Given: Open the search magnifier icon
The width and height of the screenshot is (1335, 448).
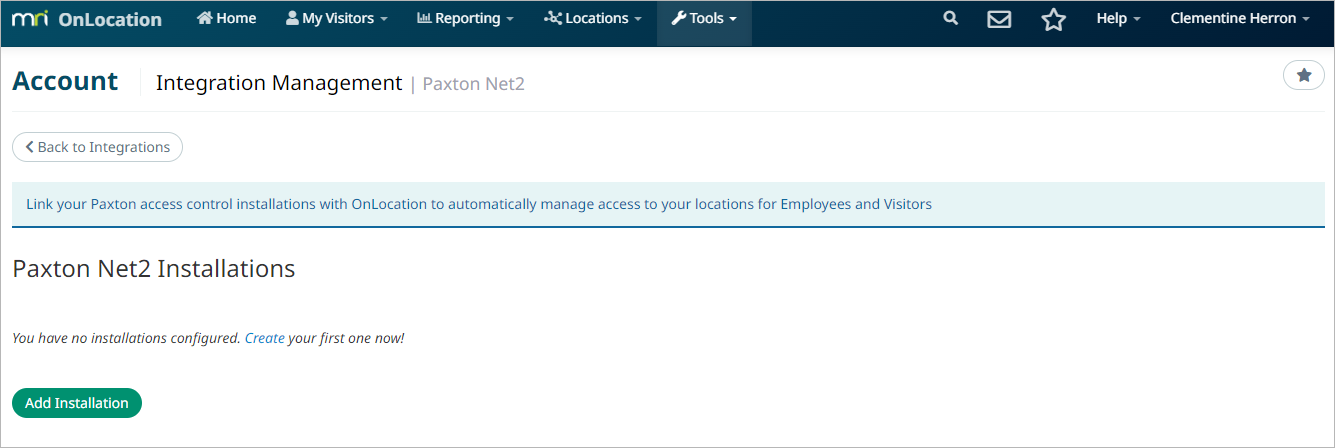Looking at the screenshot, I should click(x=951, y=19).
